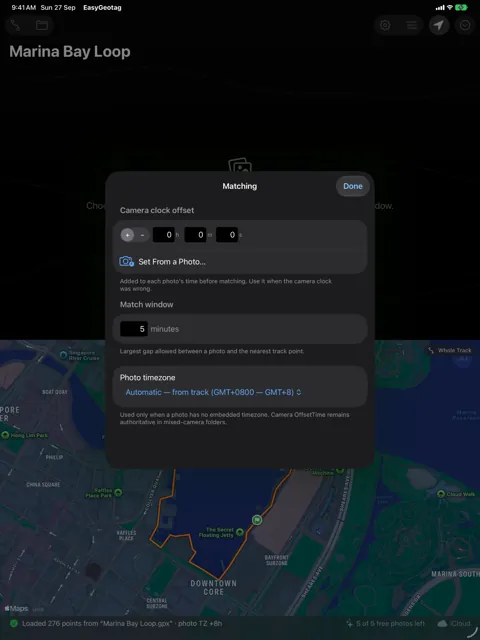Click the iCloud status icon
The width and height of the screenshot is (480, 640).
442,623
